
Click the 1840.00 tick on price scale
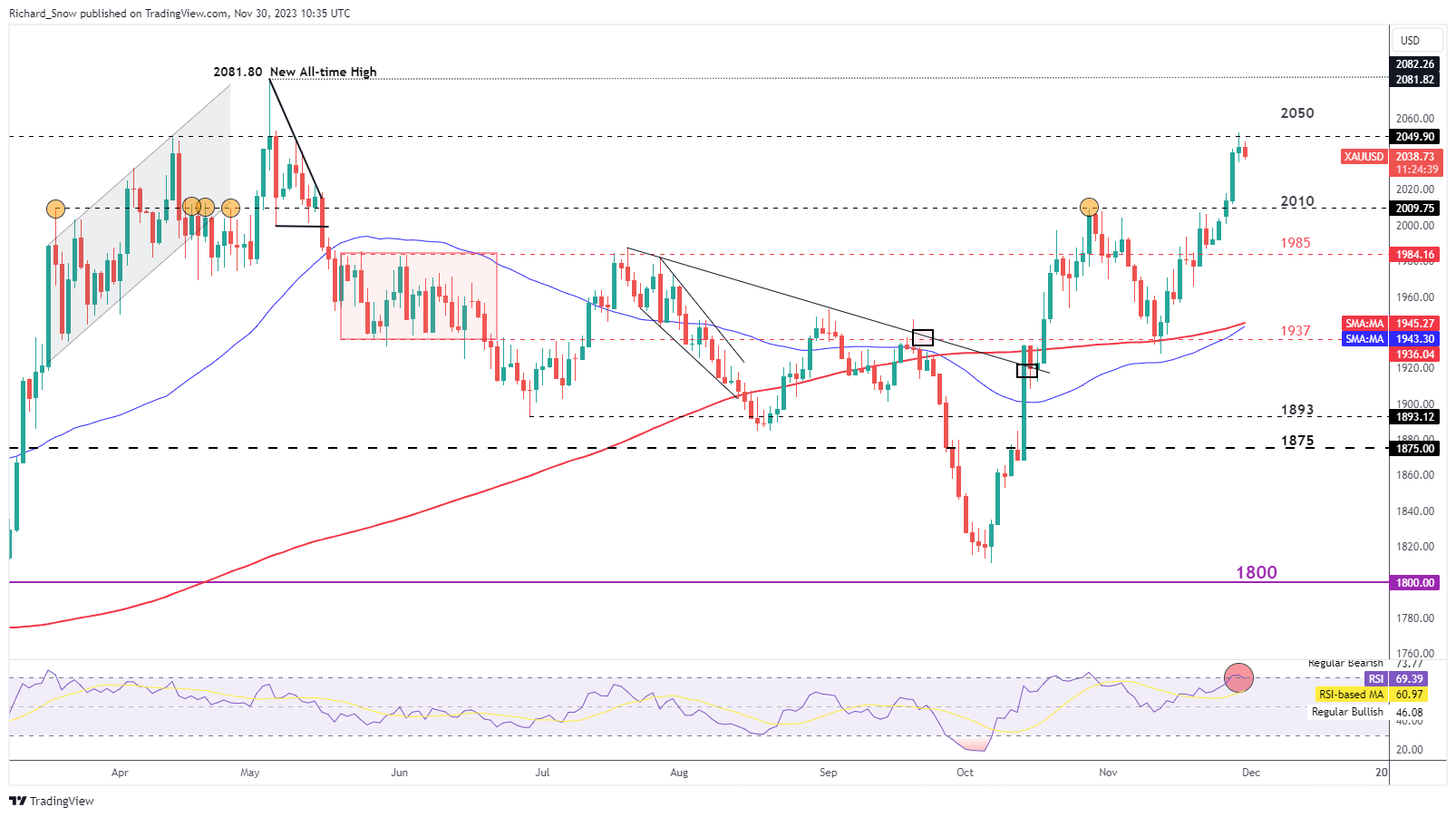(1415, 511)
